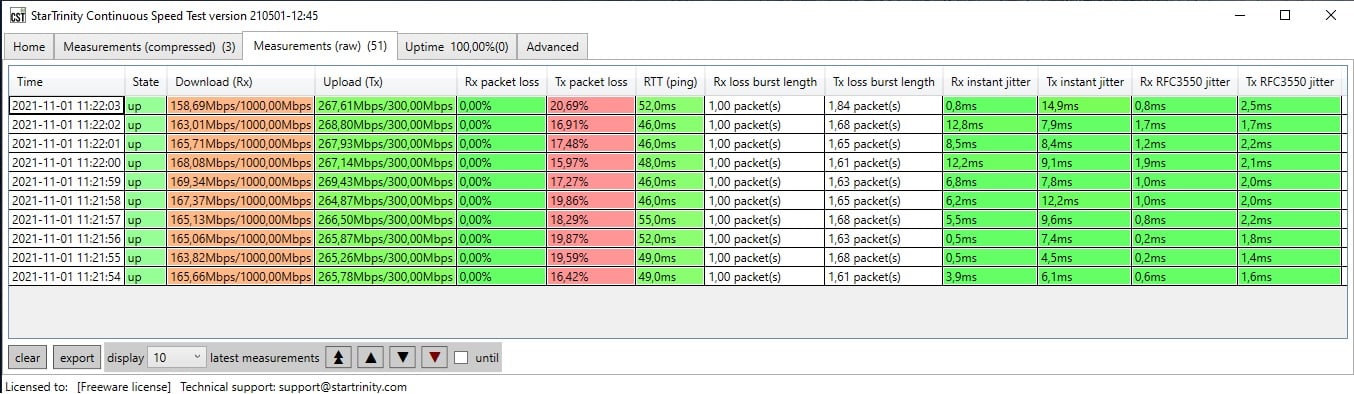Click the dark red down arrow button
Screen dimensions: 1354x394
pos(433,357)
